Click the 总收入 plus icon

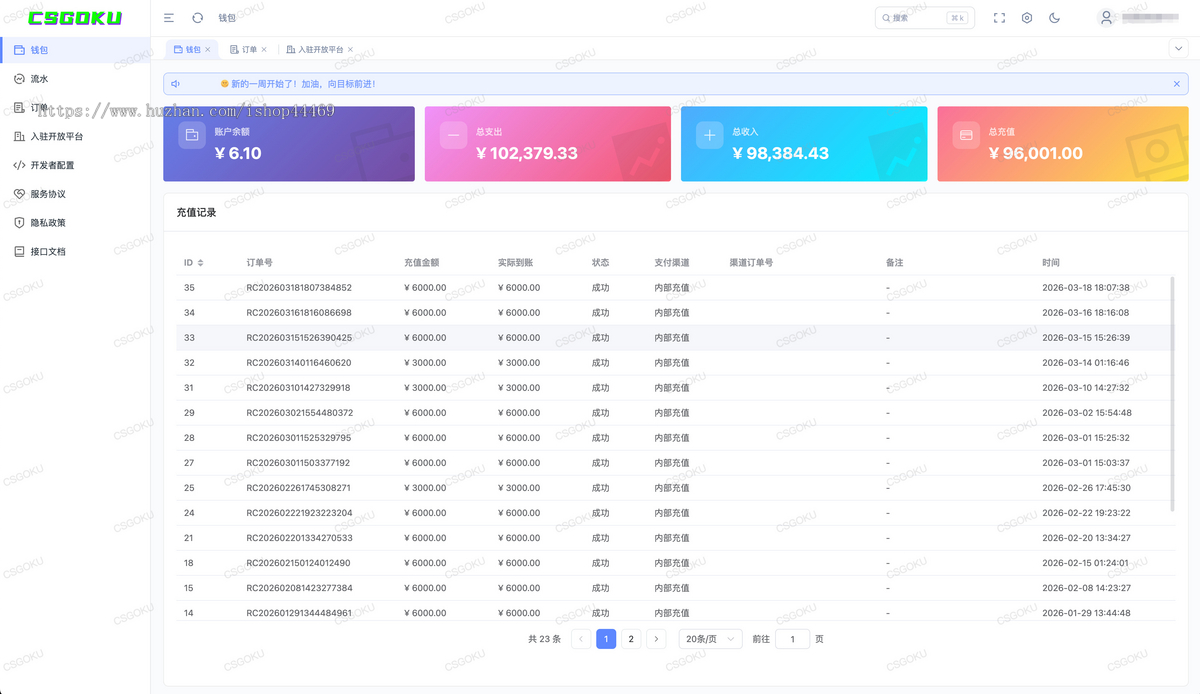click(x=709, y=135)
